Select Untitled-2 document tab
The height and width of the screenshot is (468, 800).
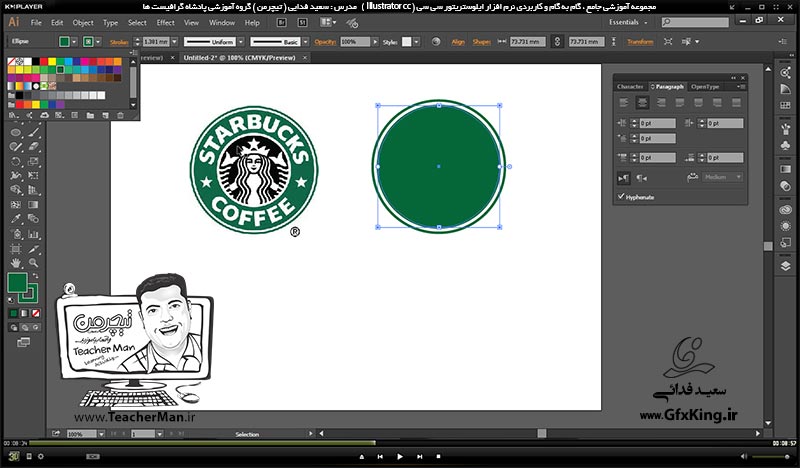(239, 58)
